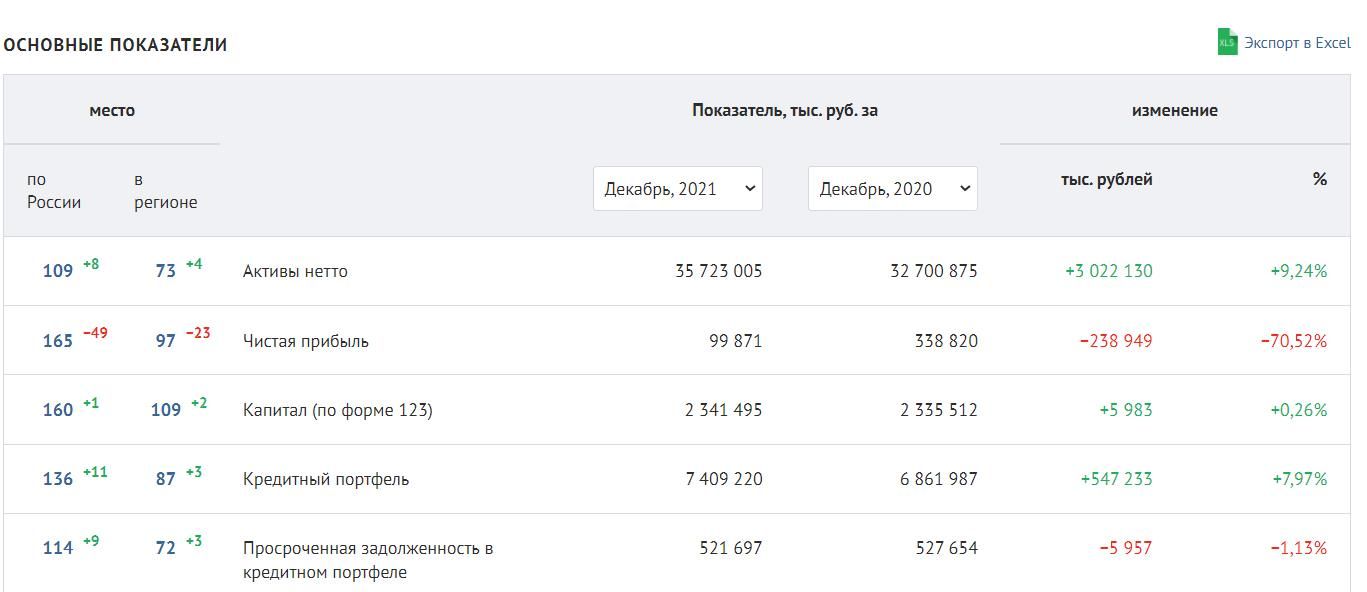Screen dimensions: 1367x592
Task: Click Russia rank 165 for Чистая прибыль
Action: tap(58, 341)
